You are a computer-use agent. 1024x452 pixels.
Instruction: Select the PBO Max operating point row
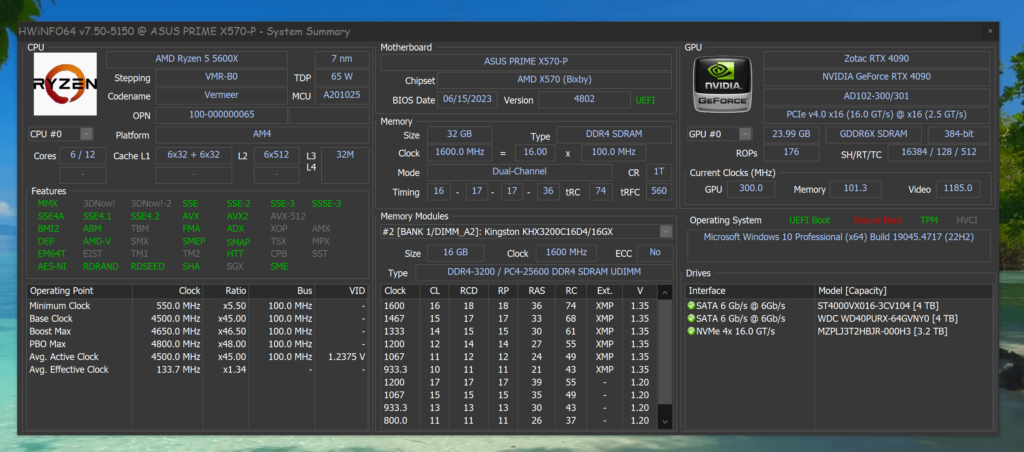point(197,344)
